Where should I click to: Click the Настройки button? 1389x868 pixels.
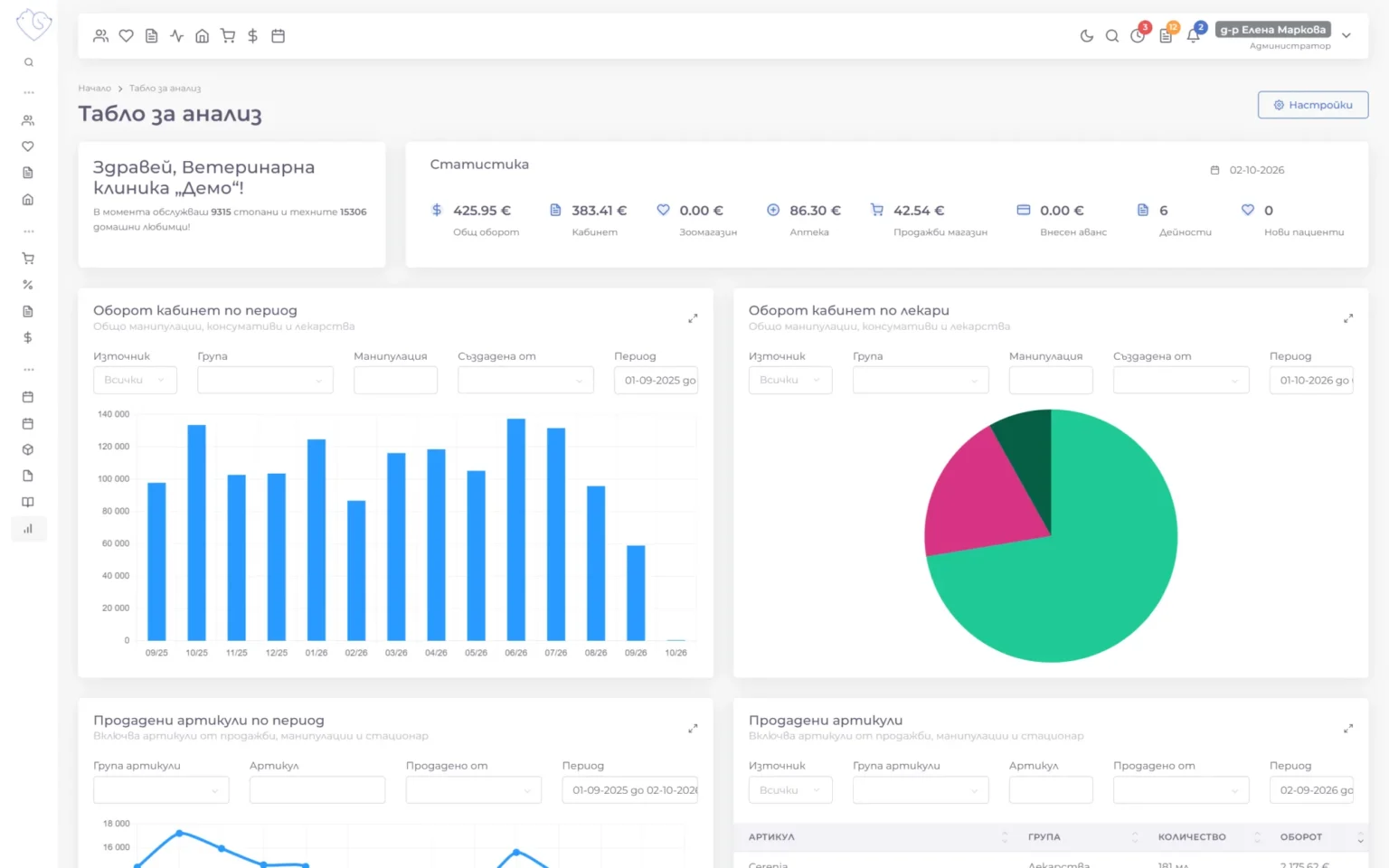click(1313, 105)
